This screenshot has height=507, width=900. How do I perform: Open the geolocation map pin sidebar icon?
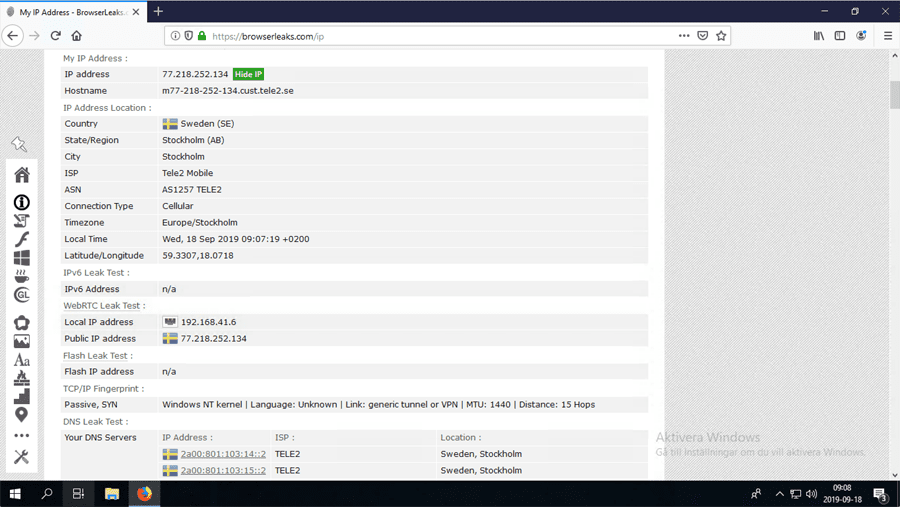[x=22, y=415]
